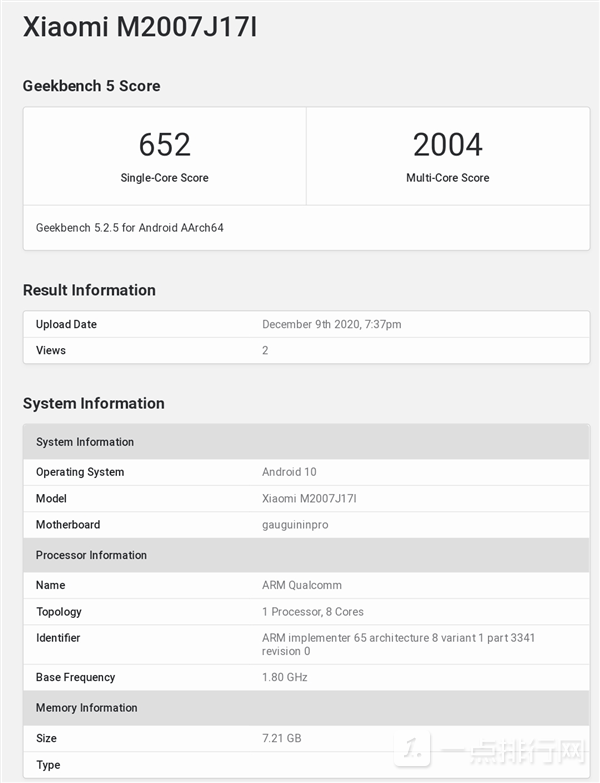
Task: Click the 7.21 GB memory size value
Action: coord(281,738)
